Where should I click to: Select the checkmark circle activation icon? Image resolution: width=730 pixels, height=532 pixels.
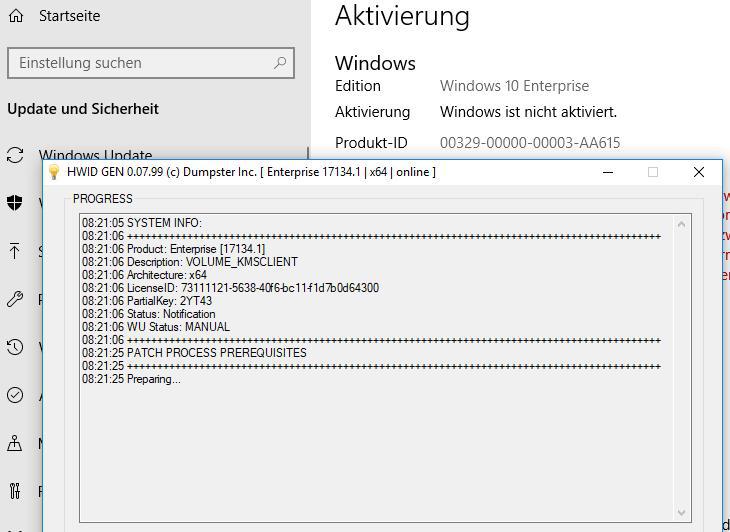click(x=15, y=395)
